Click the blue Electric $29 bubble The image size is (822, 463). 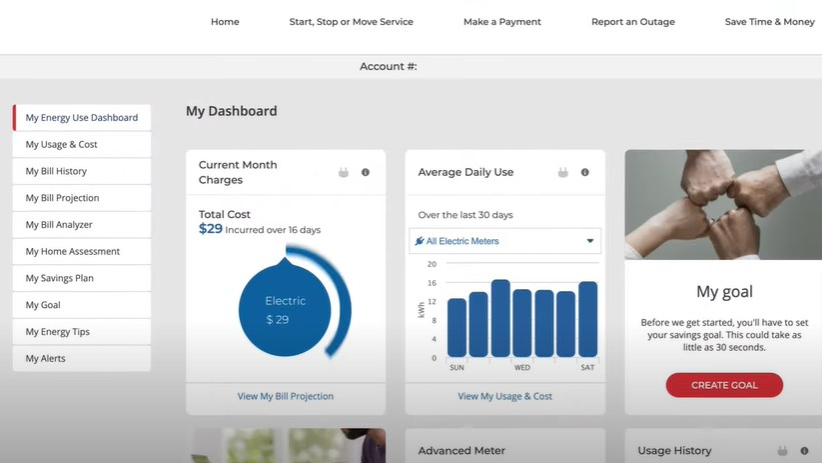coord(285,310)
